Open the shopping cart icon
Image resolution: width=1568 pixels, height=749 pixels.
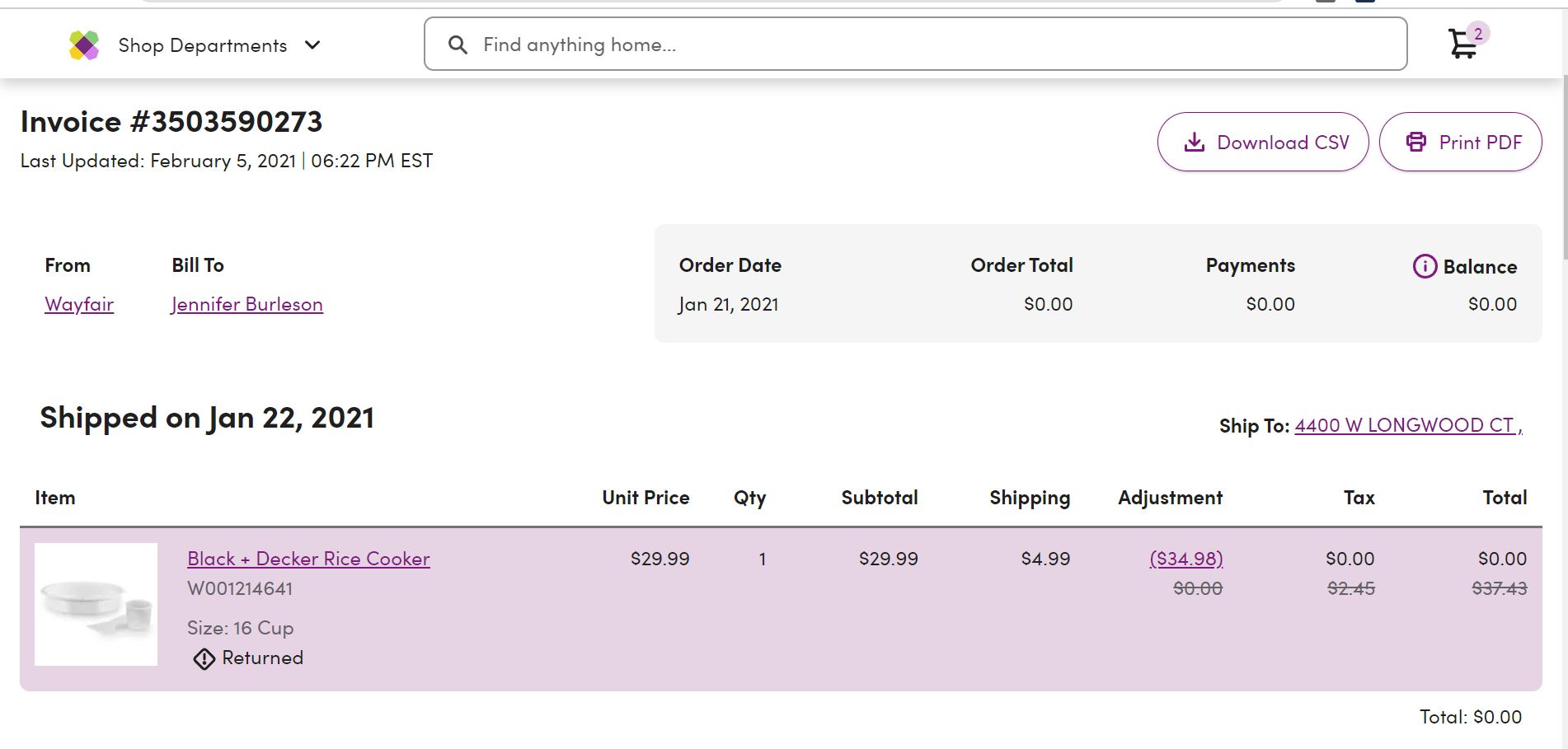tap(1462, 44)
